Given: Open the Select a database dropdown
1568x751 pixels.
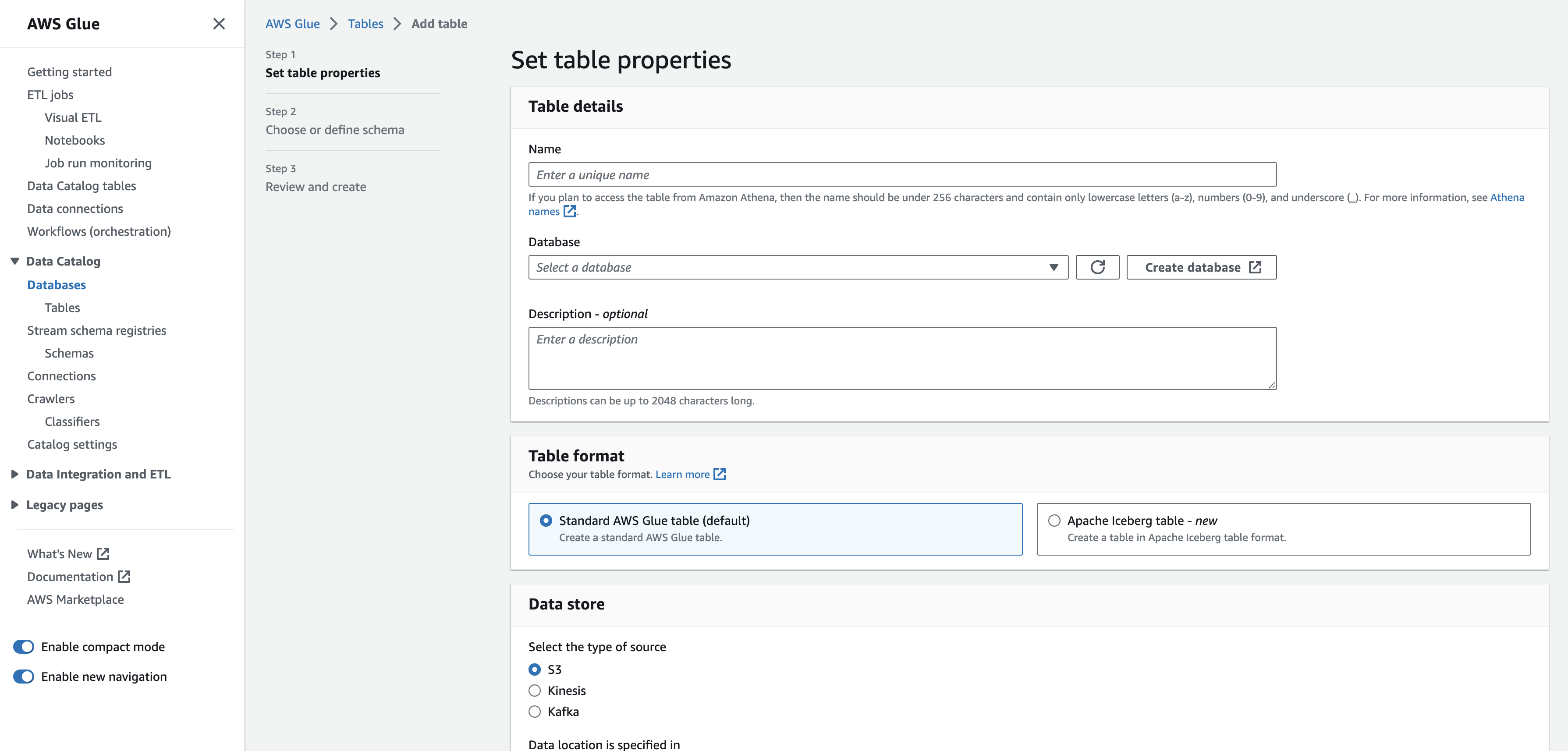Looking at the screenshot, I should (x=798, y=267).
